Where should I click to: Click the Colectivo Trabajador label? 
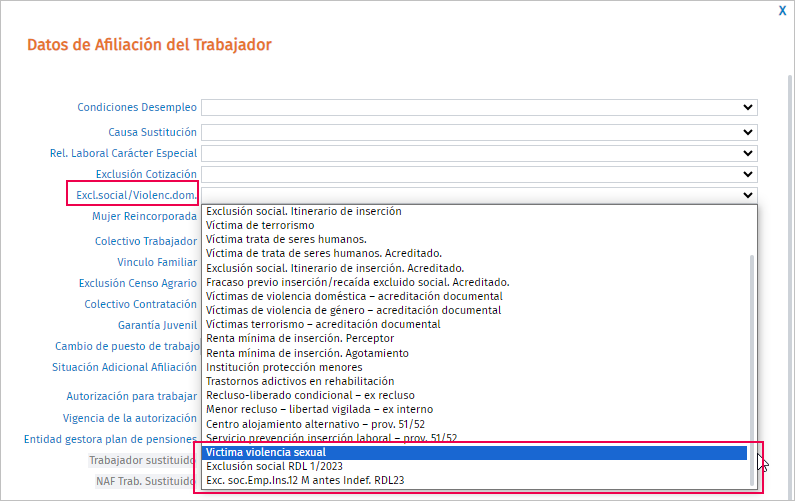click(146, 241)
